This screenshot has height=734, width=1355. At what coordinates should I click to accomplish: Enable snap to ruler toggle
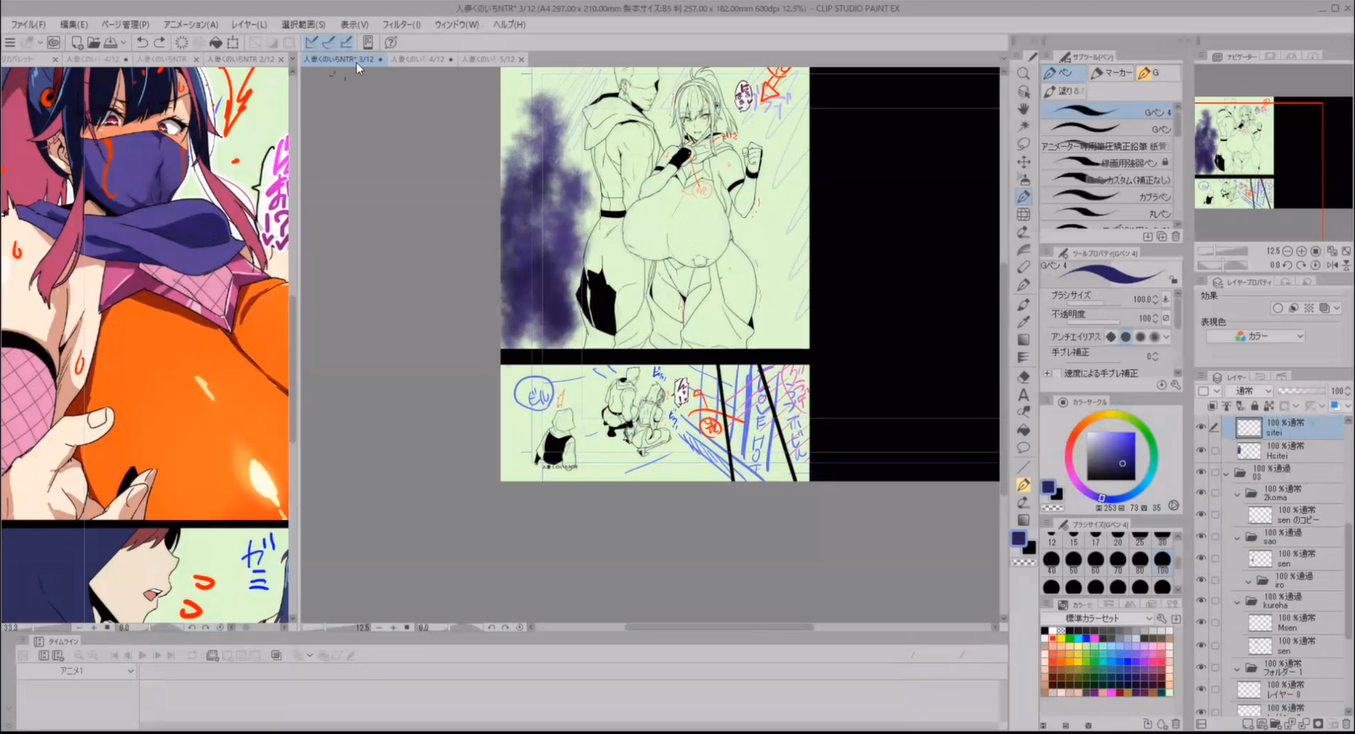click(311, 43)
